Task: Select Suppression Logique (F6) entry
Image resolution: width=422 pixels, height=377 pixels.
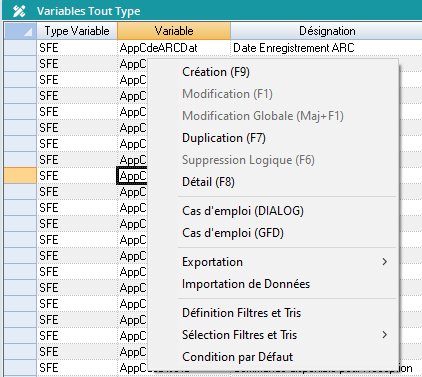Action: pyautogui.click(x=248, y=160)
